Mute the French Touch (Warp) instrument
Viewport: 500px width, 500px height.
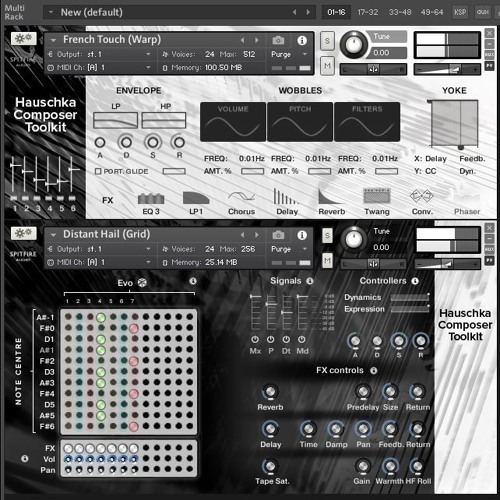(327, 66)
